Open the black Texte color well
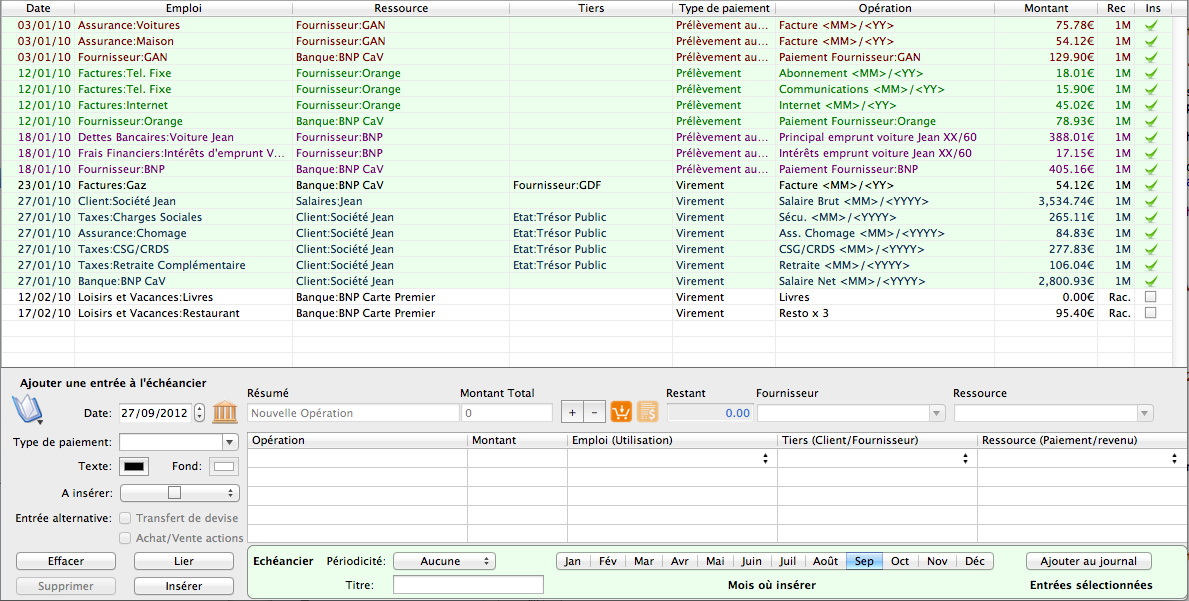The width and height of the screenshot is (1189, 601). (x=136, y=466)
